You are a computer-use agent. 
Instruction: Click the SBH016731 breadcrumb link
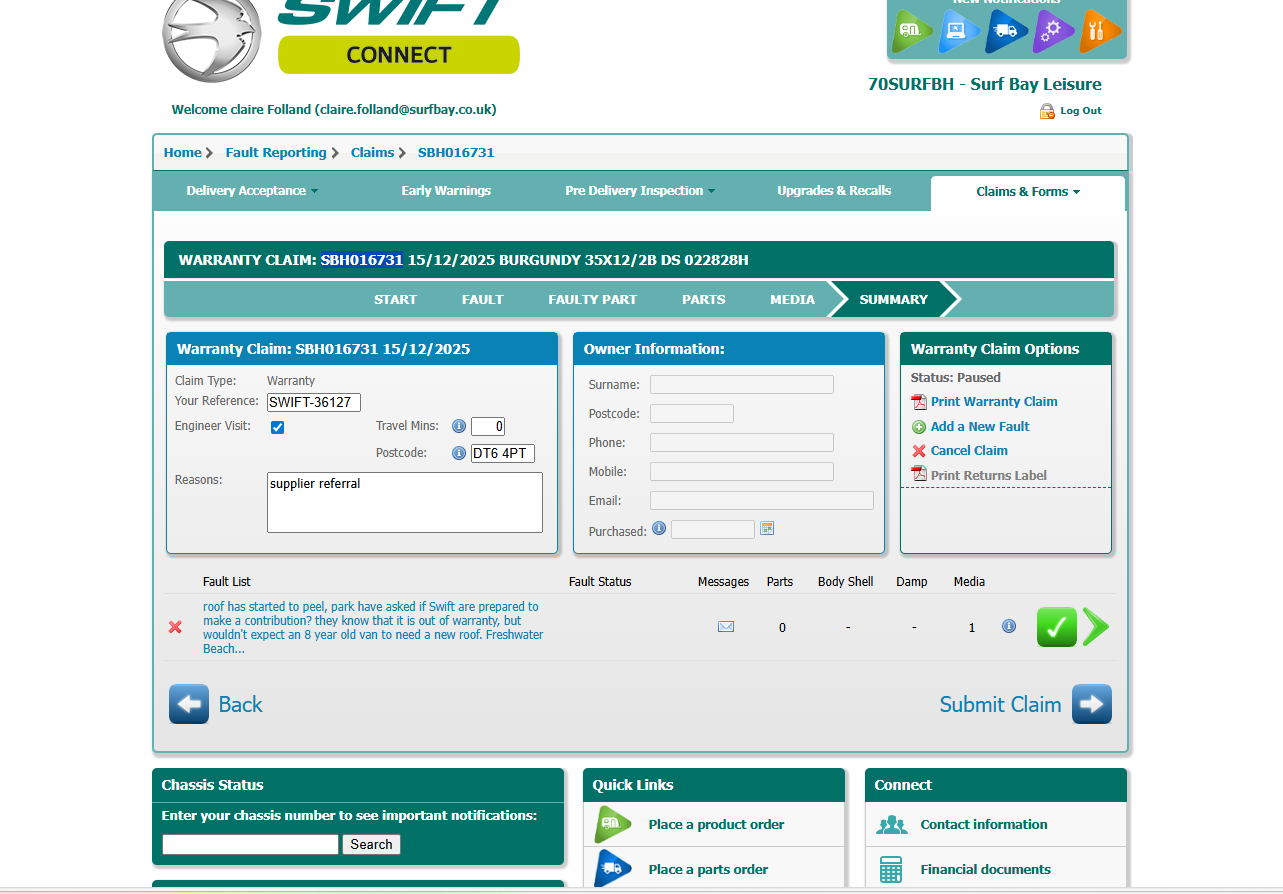(x=456, y=153)
